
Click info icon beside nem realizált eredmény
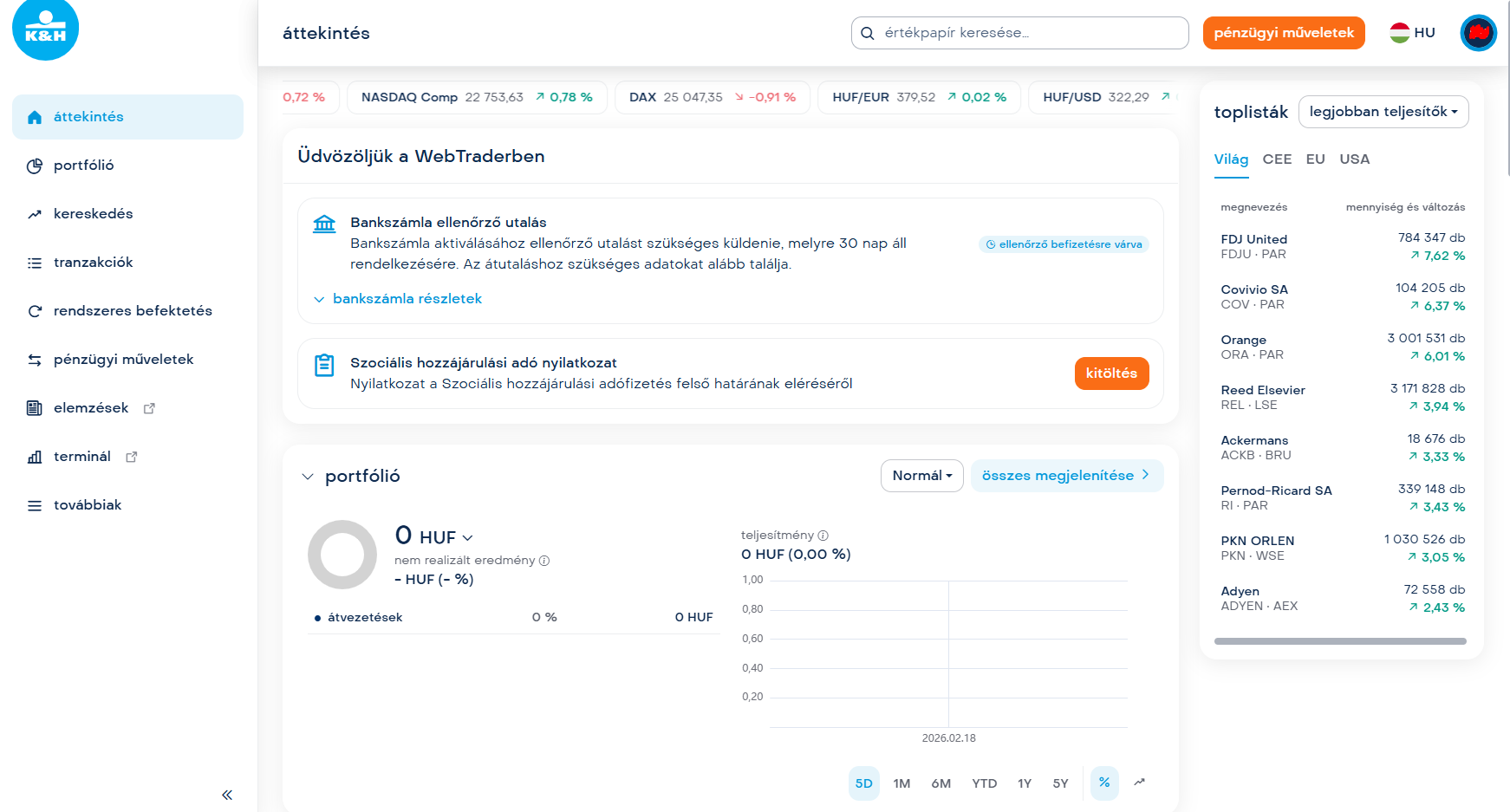pos(544,561)
